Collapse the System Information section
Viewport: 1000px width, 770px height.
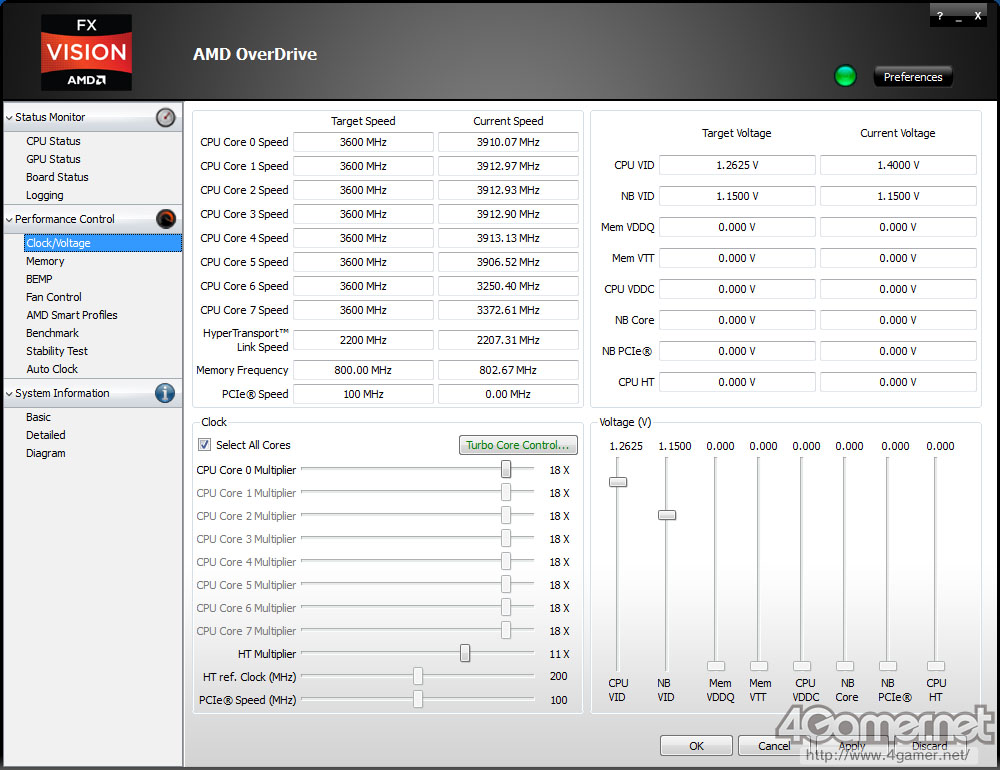(9, 394)
